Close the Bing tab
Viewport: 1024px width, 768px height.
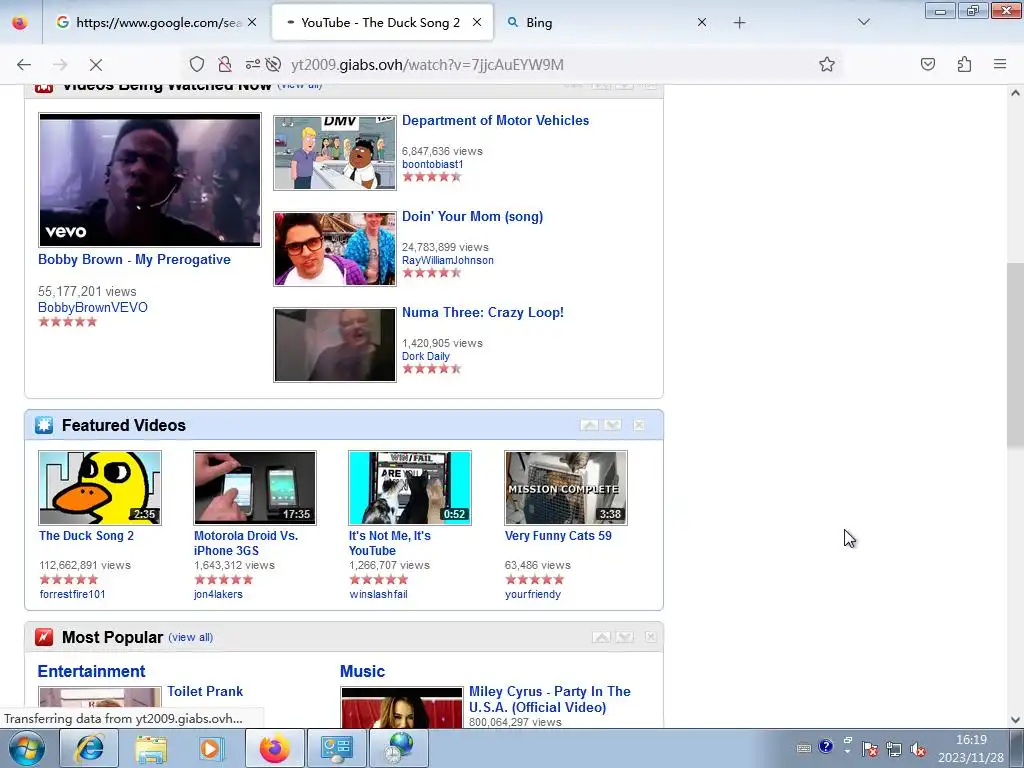[x=702, y=22]
